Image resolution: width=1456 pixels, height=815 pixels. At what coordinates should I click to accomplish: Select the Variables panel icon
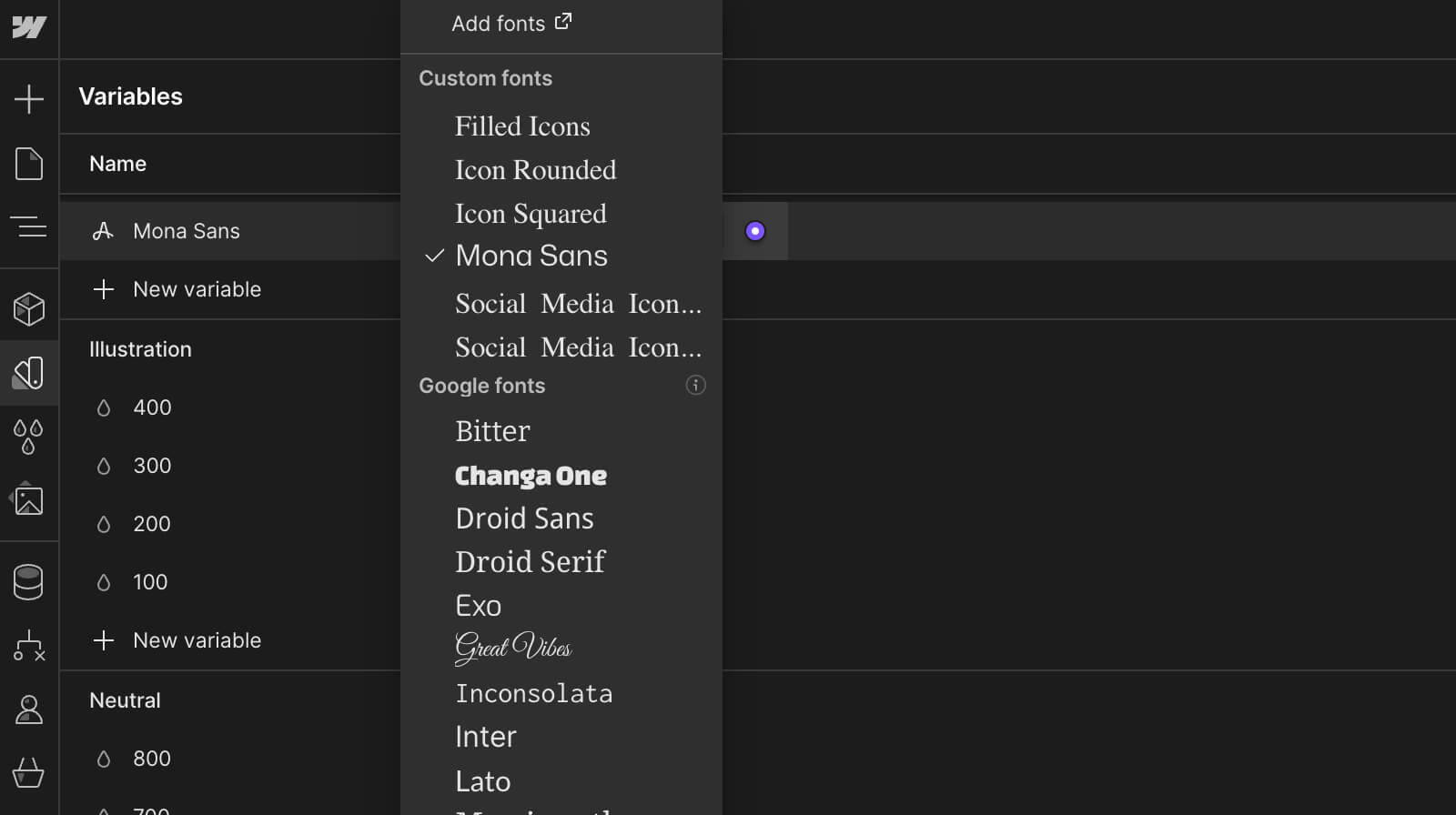point(29,373)
